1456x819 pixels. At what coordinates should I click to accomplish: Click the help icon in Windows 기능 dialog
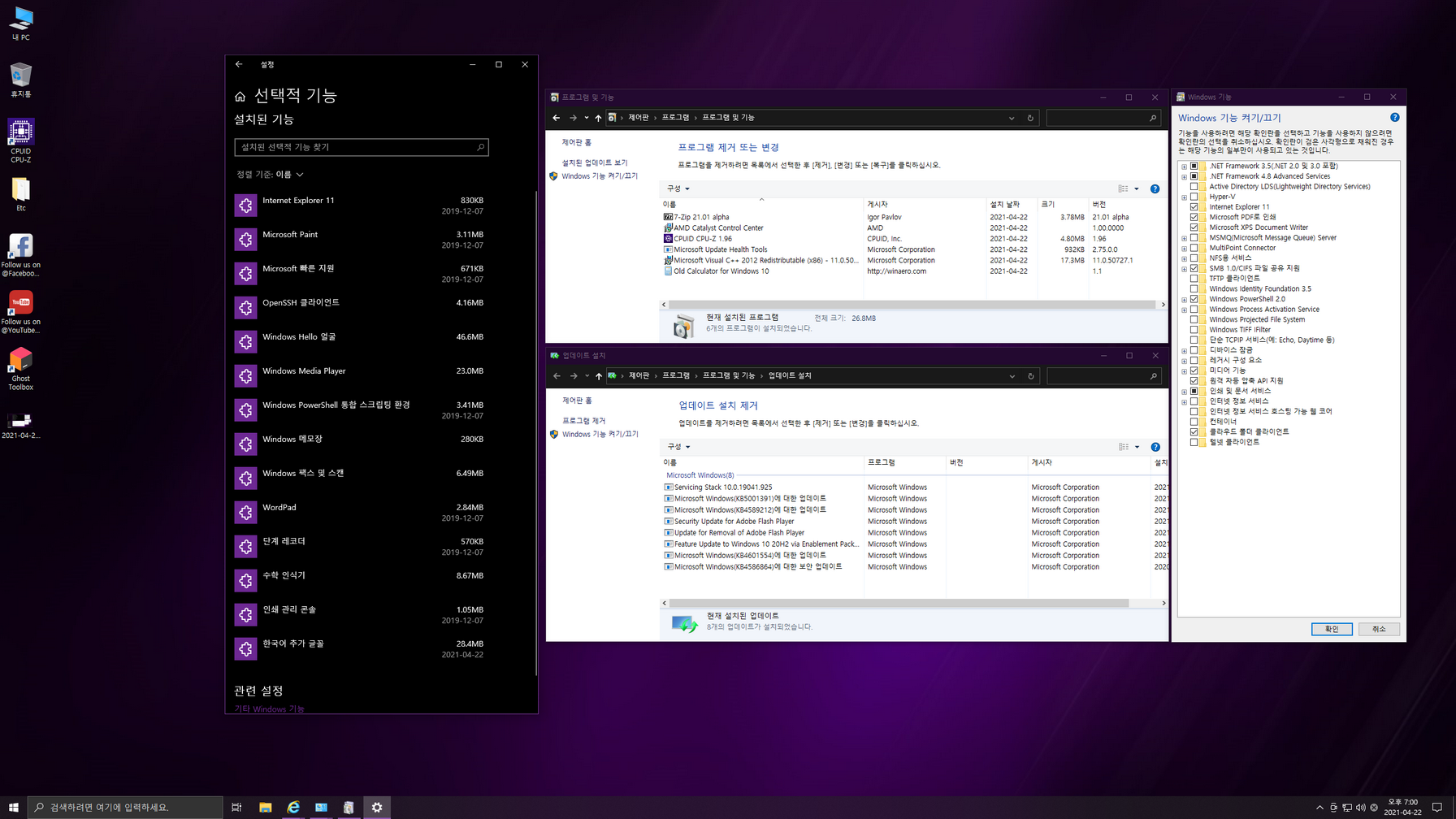tap(1394, 118)
